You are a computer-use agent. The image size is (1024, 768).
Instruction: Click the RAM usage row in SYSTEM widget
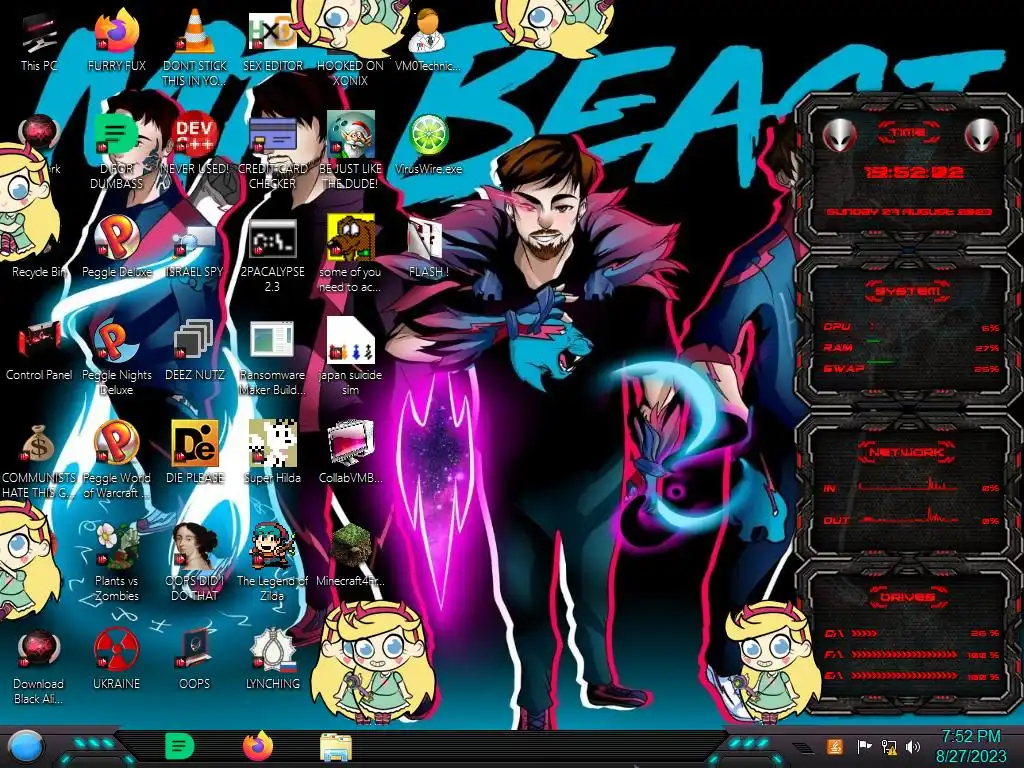(911, 347)
